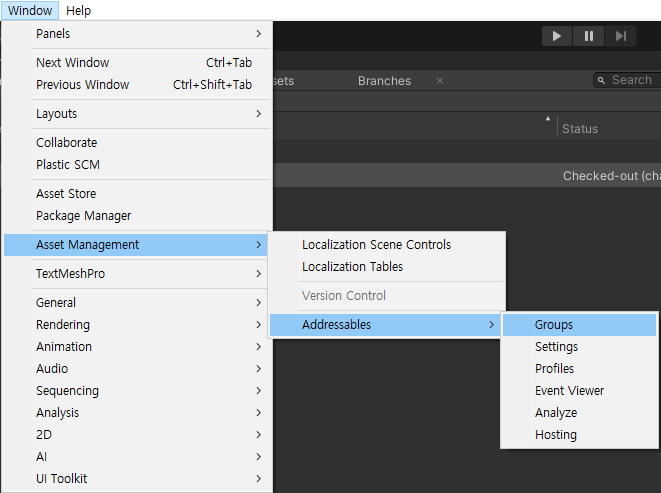Expand the Analysis submenu
661x493 pixels.
[136, 412]
